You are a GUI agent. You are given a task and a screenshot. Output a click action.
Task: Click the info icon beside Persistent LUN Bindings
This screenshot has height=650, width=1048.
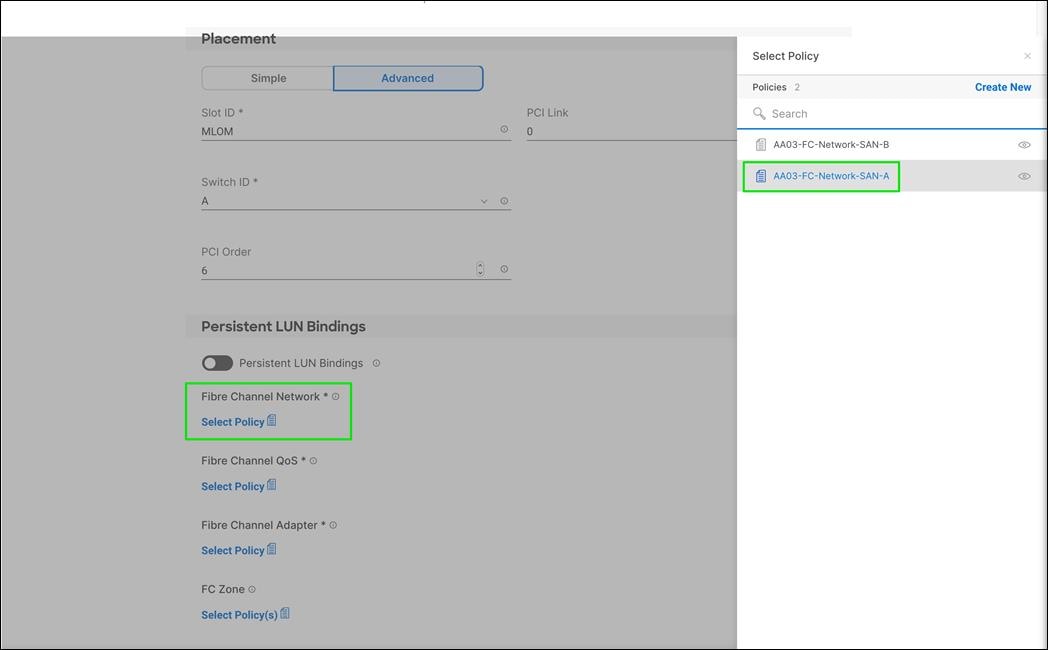[x=376, y=363]
